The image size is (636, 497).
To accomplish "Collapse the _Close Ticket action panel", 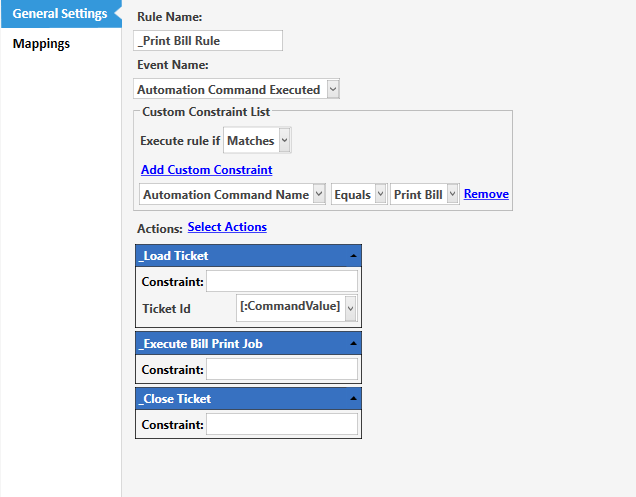I will 353,398.
